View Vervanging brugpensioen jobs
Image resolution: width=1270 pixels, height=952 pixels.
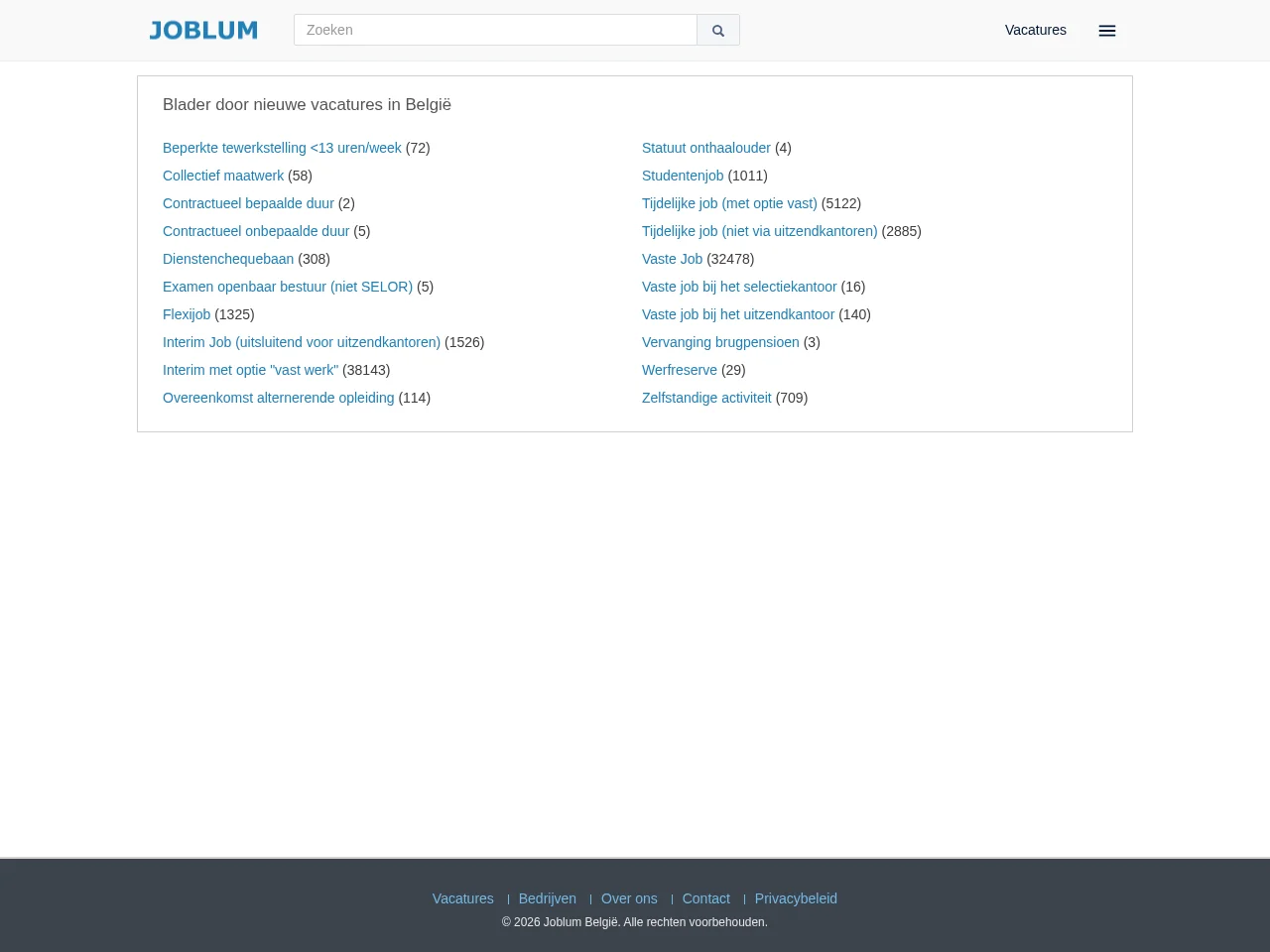coord(720,342)
